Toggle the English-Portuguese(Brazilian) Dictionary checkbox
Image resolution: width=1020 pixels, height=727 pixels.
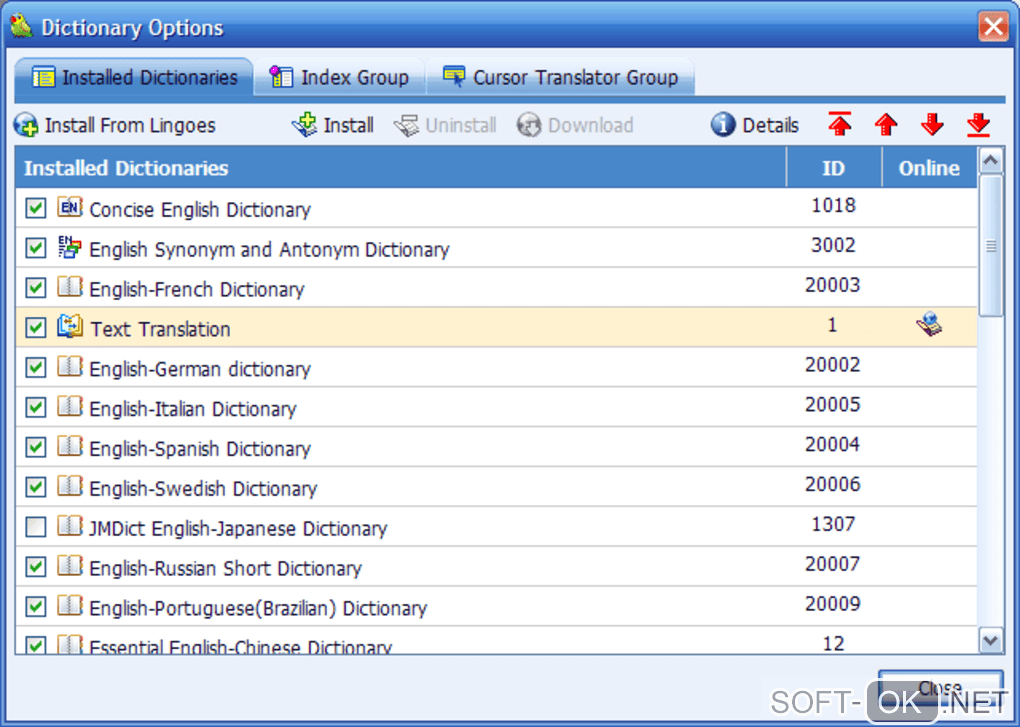click(36, 606)
